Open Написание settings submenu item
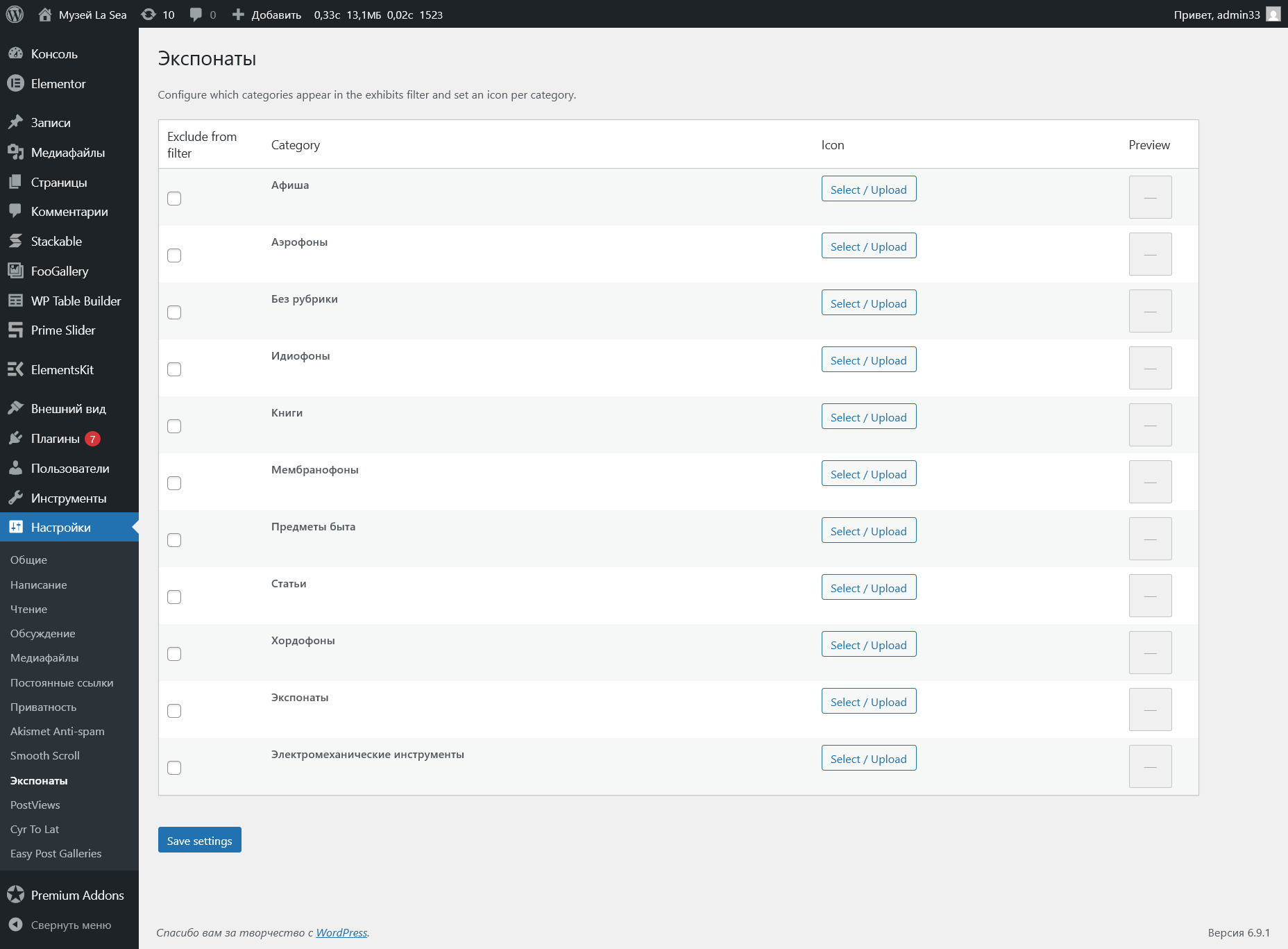1288x949 pixels. point(39,585)
